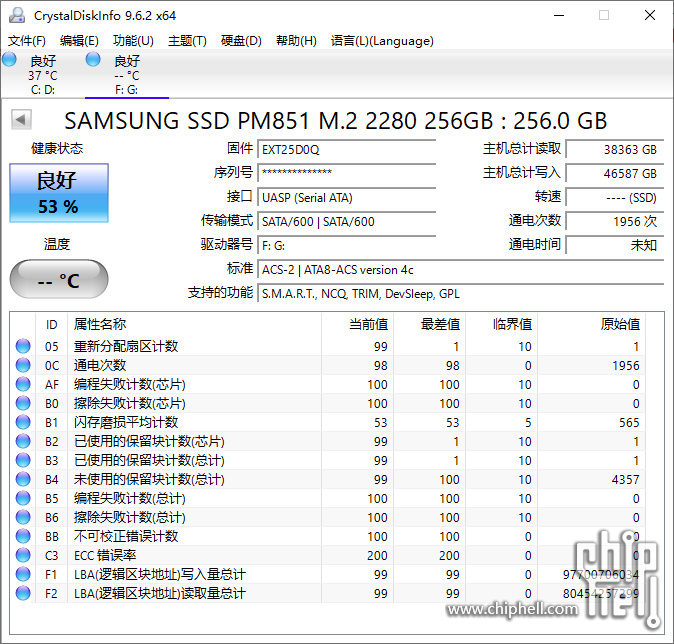Click the drive letter field F: G:
The width and height of the screenshot is (674, 644).
pos(347,245)
